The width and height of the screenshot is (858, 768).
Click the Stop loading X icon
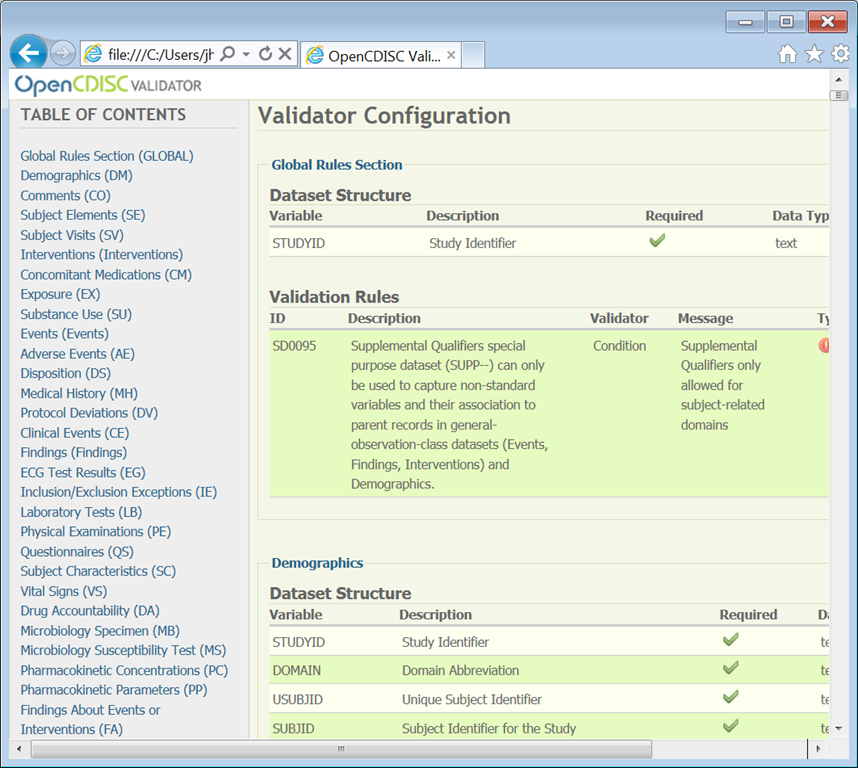pyautogui.click(x=285, y=54)
